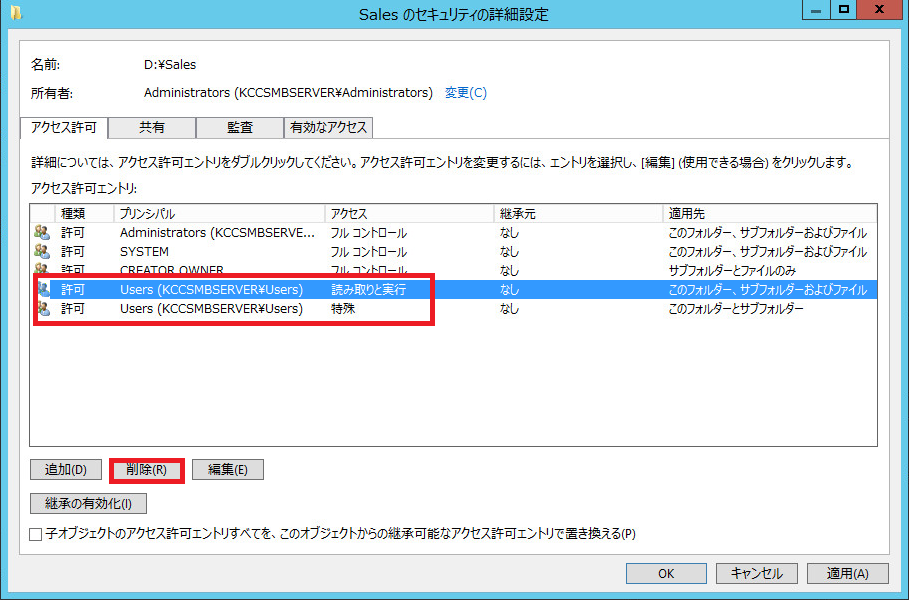
Task: Select the SYSTEM full control row
Action: click(300, 251)
